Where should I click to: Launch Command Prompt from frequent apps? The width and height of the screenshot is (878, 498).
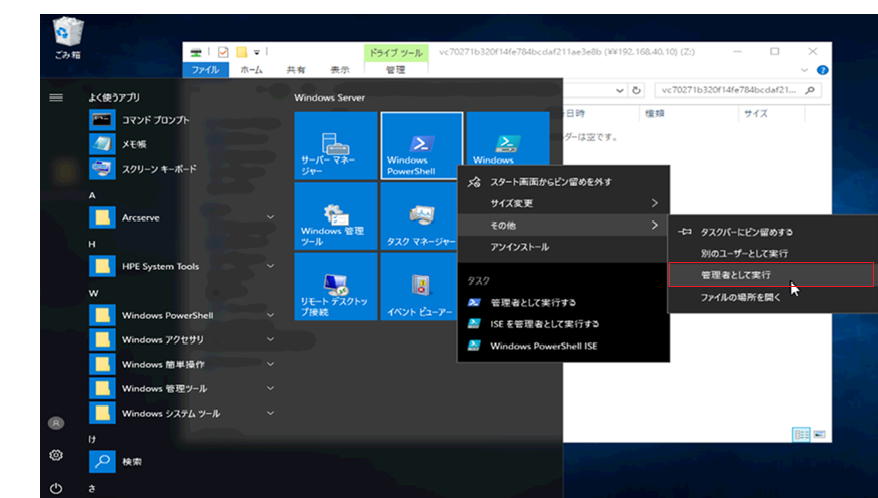tap(140, 120)
